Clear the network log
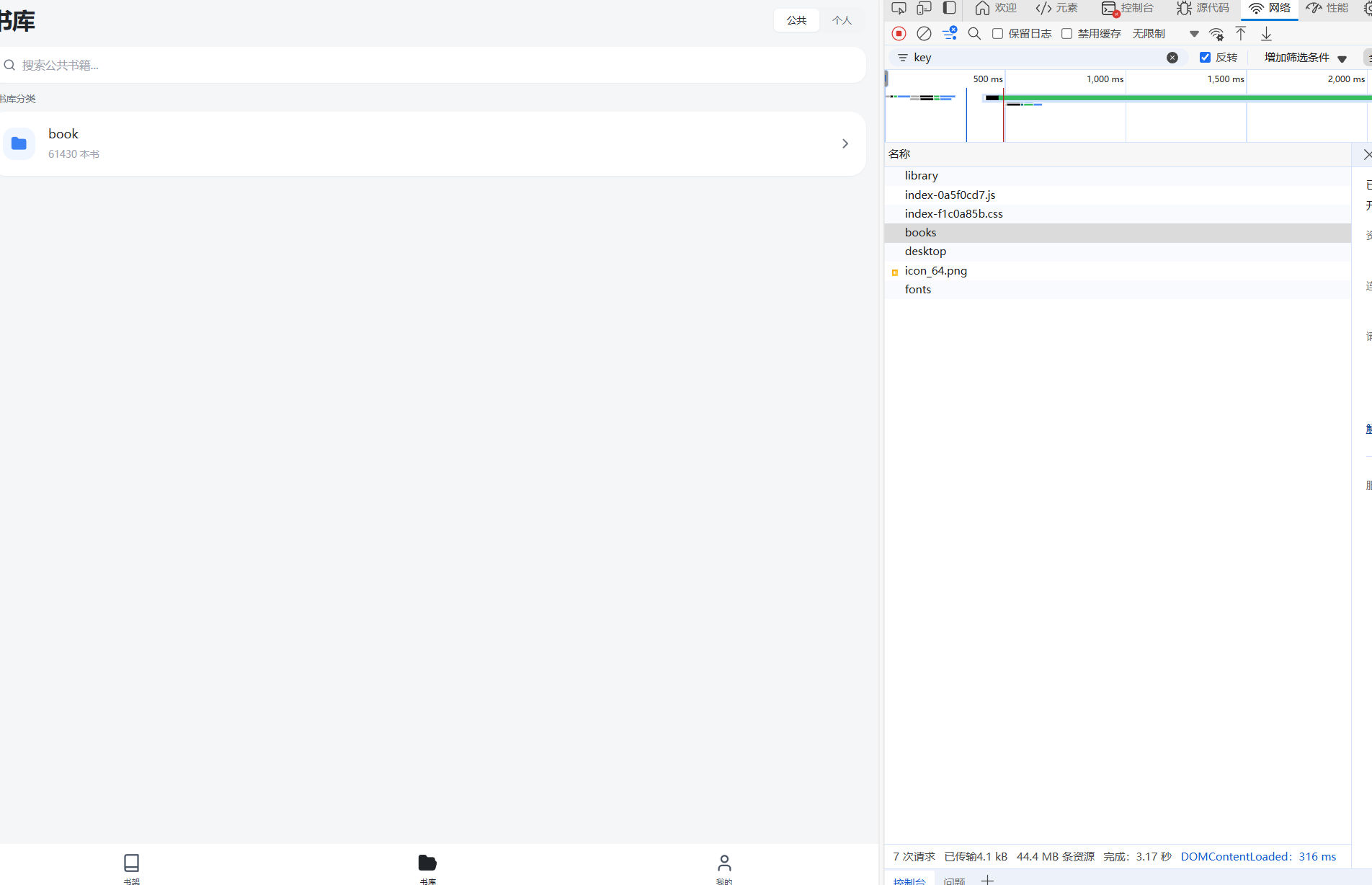 pos(924,33)
